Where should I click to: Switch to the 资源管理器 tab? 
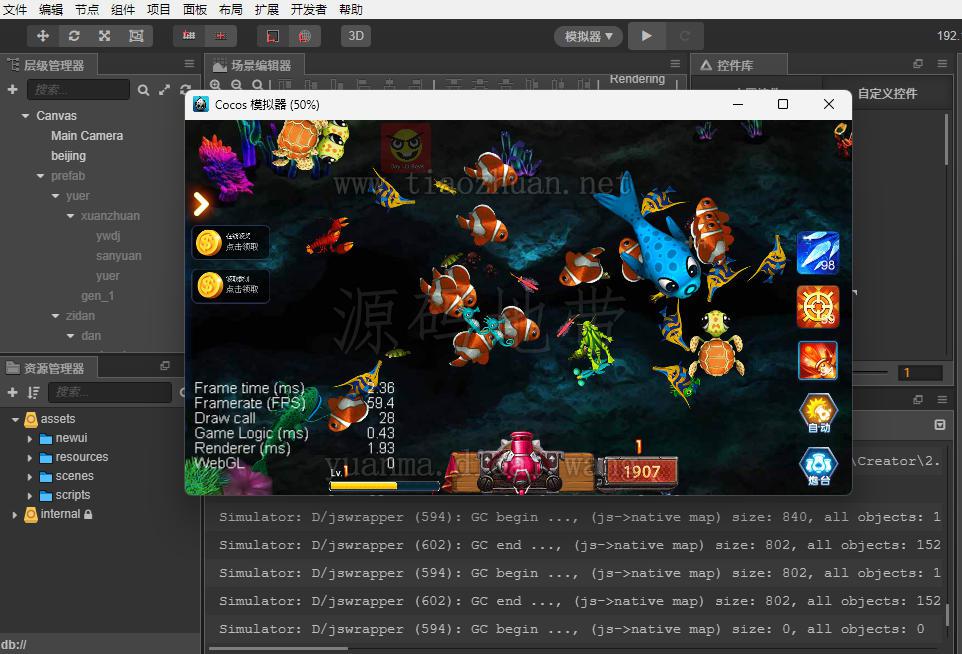tap(48, 368)
